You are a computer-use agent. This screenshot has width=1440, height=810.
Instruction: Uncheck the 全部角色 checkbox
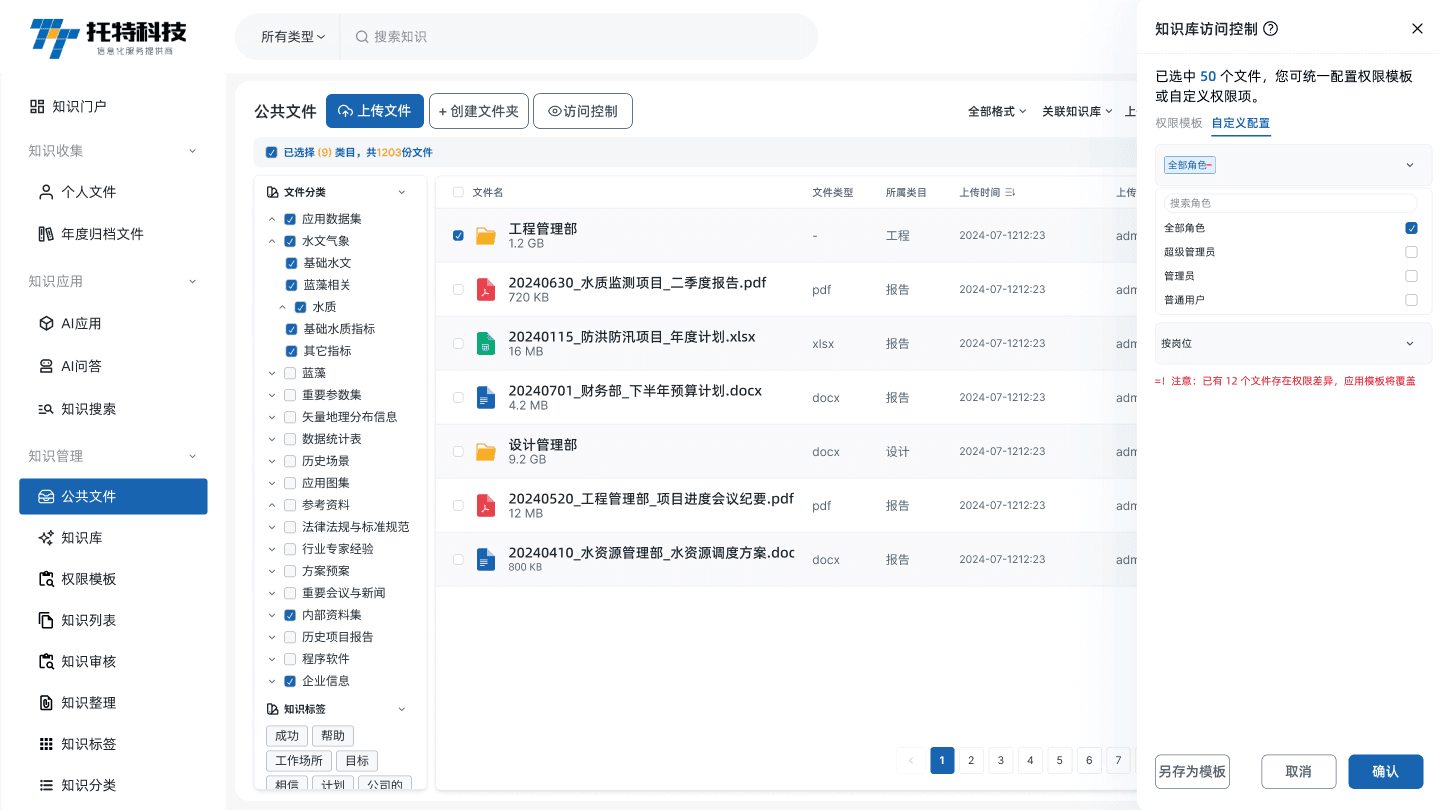(1411, 228)
